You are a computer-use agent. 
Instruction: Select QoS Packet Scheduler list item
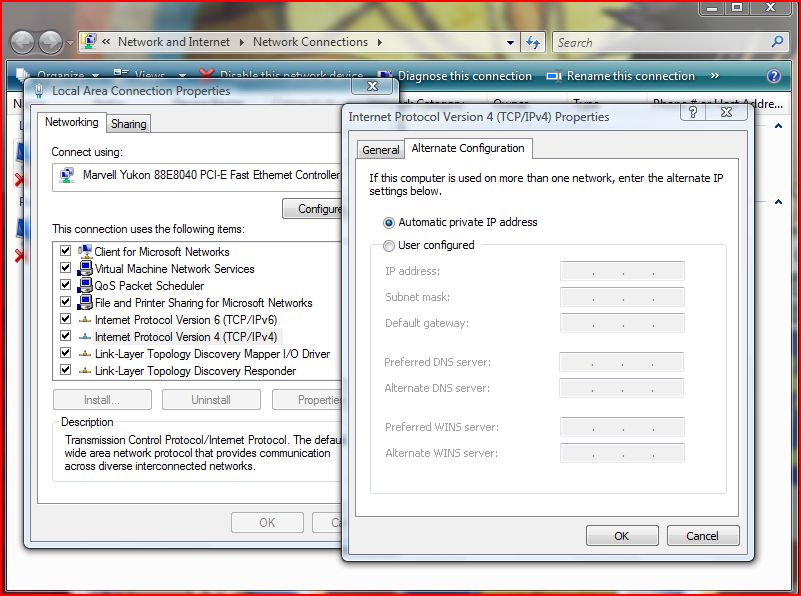149,286
